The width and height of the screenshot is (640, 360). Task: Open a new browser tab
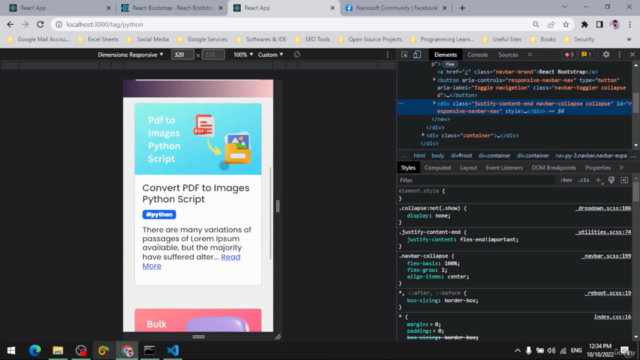(x=462, y=8)
